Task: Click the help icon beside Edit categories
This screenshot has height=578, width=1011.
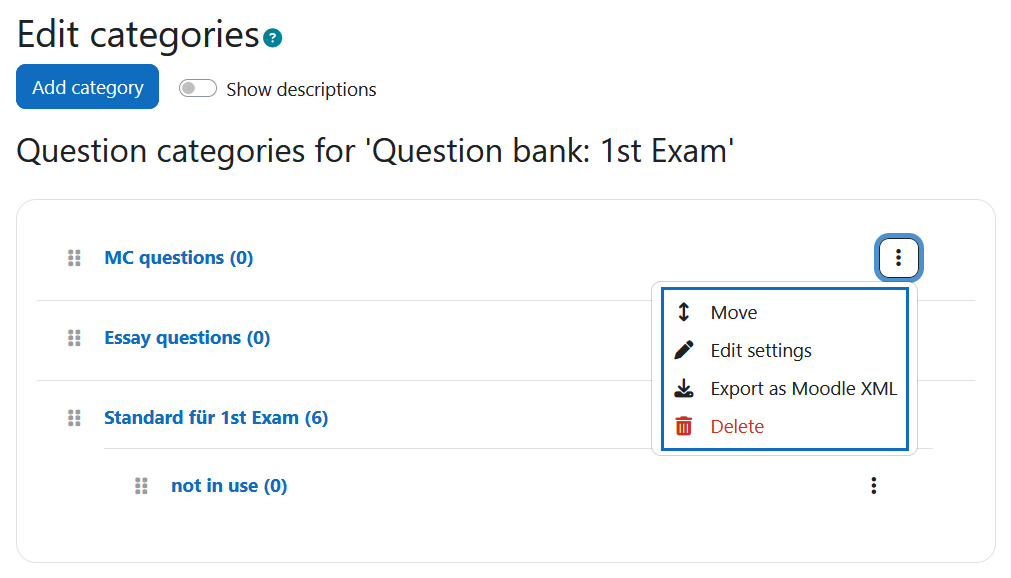Action: click(273, 38)
